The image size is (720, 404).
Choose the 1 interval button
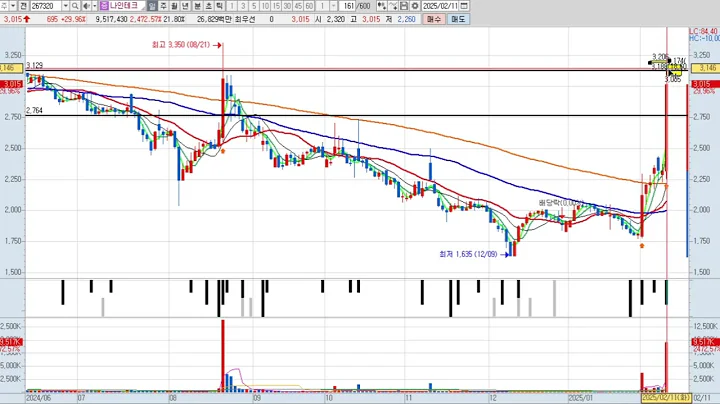tap(232, 6)
